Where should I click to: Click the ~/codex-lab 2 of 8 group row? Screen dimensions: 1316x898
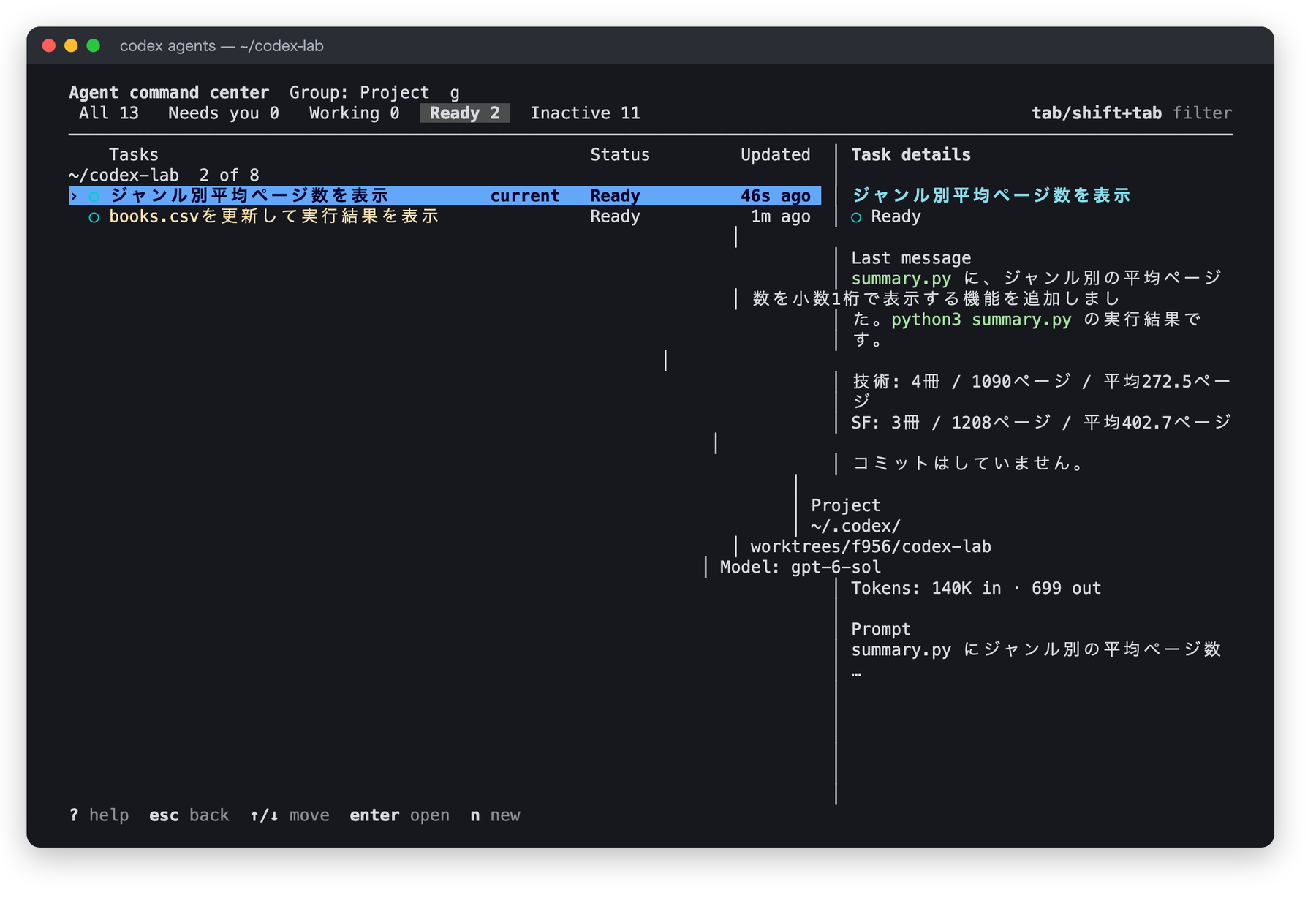point(164,176)
